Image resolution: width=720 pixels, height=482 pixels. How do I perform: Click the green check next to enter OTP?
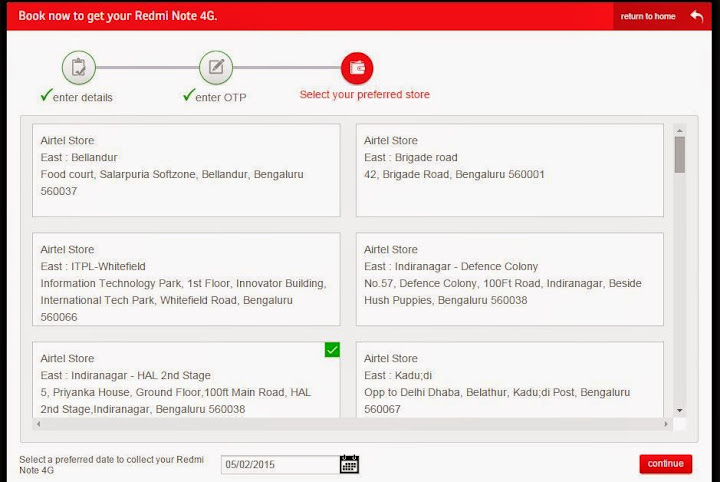(x=189, y=95)
